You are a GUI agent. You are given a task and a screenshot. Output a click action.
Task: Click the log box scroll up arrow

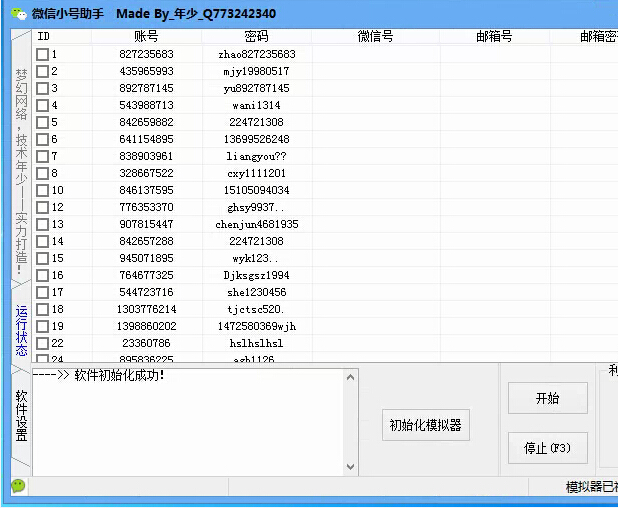[x=350, y=377]
